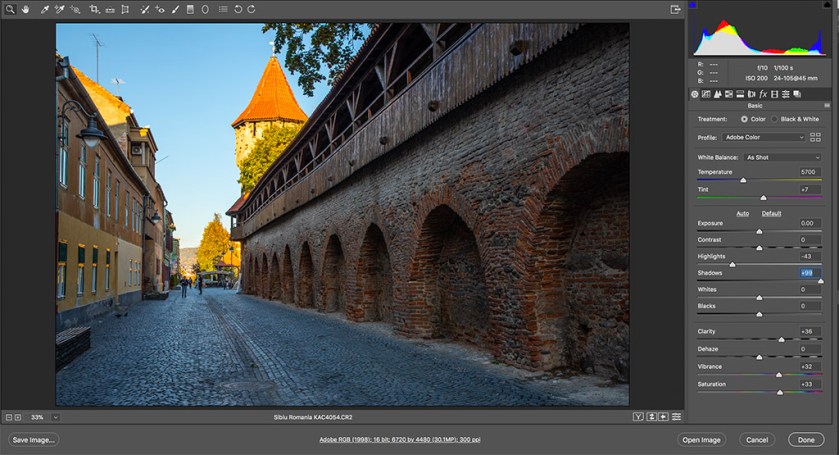839x455 pixels.
Task: Select the Radial Filter tool
Action: [205, 9]
